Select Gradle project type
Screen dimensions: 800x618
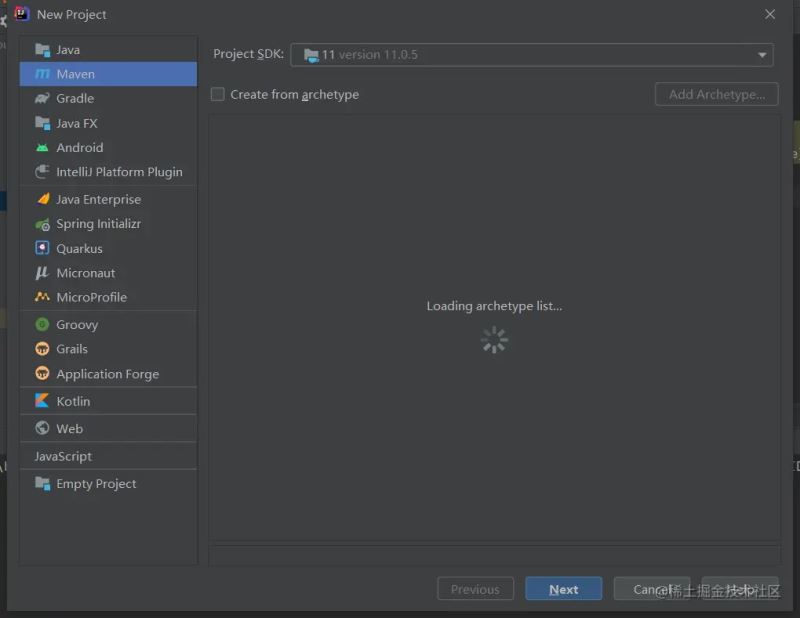click(x=108, y=98)
